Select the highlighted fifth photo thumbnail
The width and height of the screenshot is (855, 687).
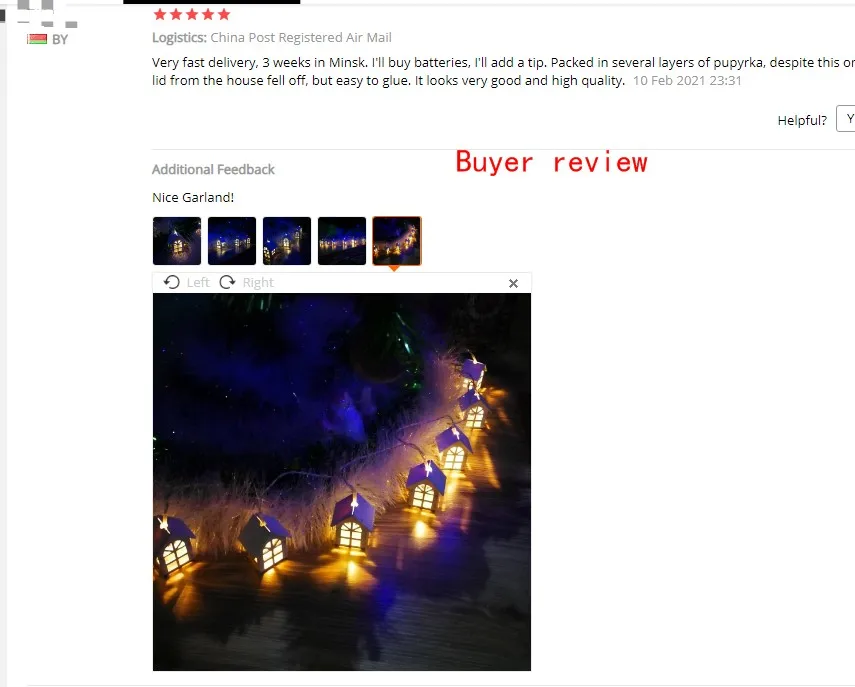[x=397, y=241]
